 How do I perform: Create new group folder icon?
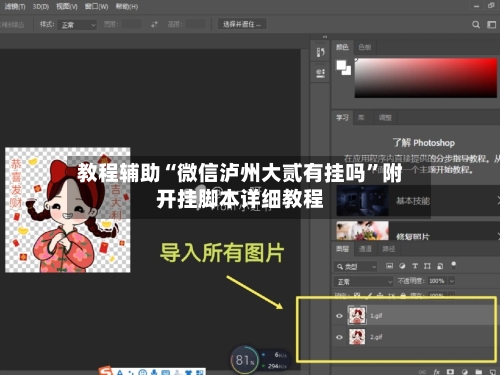tap(479, 372)
